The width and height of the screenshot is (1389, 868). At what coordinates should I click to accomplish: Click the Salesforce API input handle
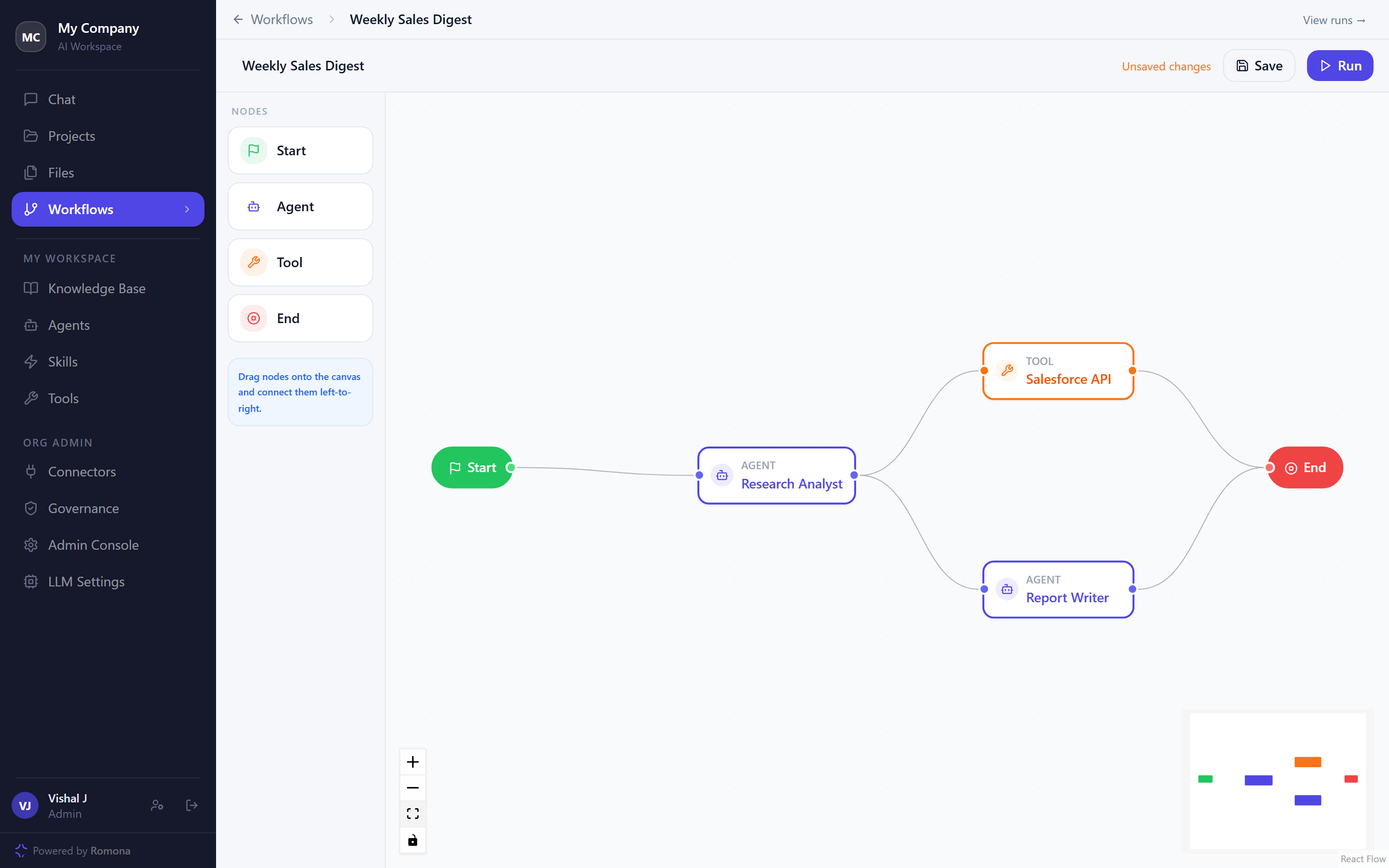pyautogui.click(x=984, y=371)
